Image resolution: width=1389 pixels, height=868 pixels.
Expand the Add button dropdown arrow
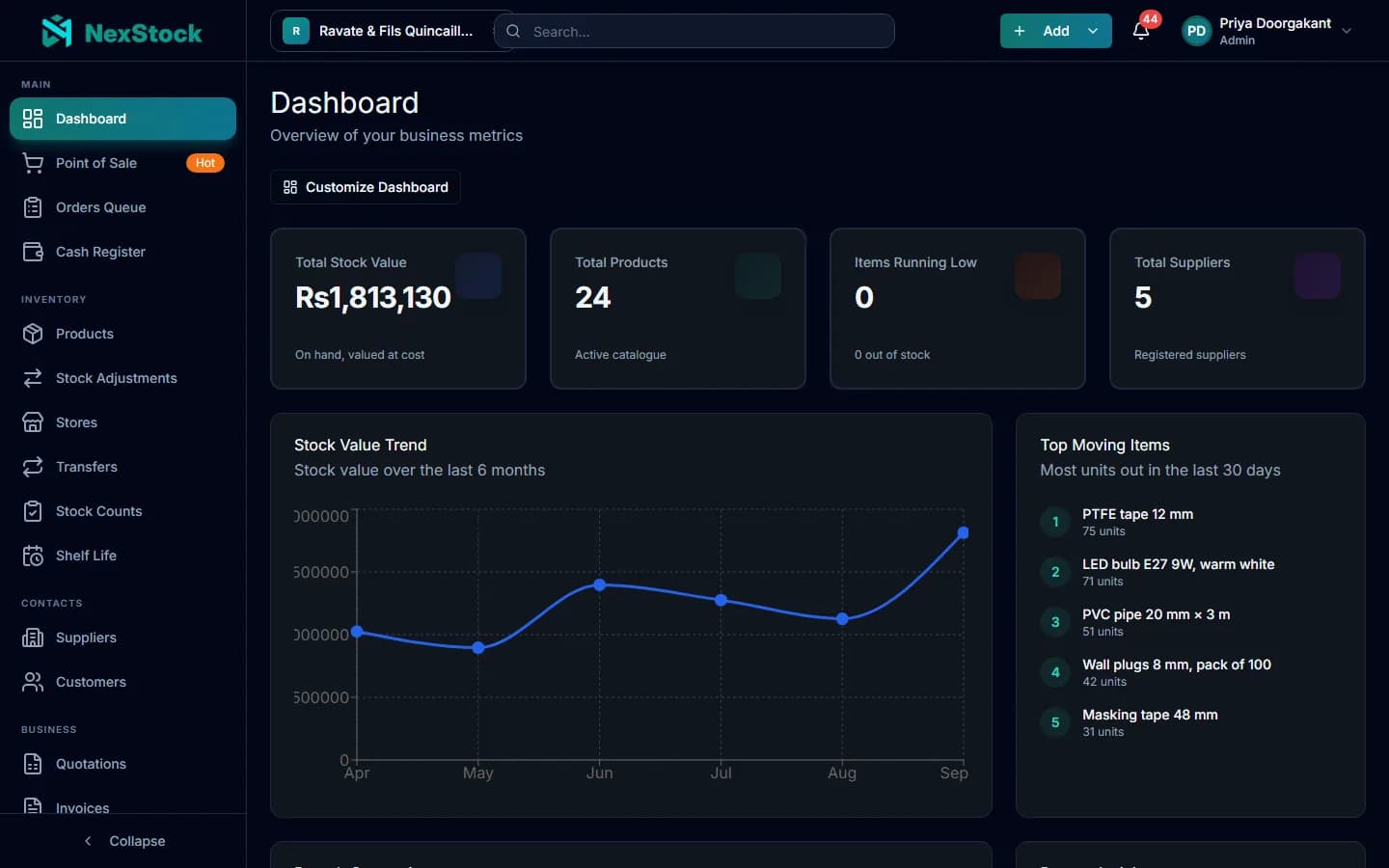pyautogui.click(x=1093, y=31)
